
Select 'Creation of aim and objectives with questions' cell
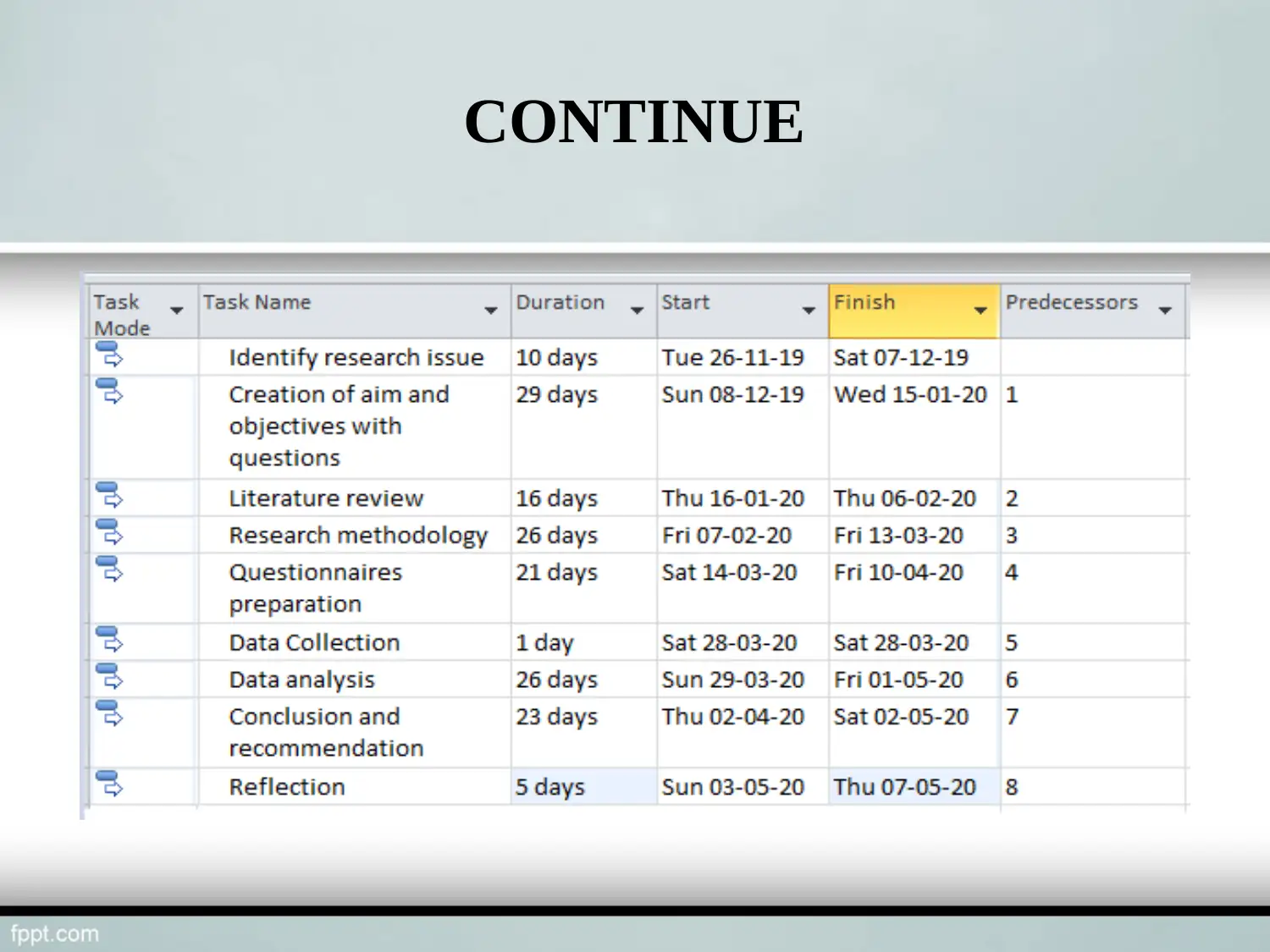click(355, 426)
